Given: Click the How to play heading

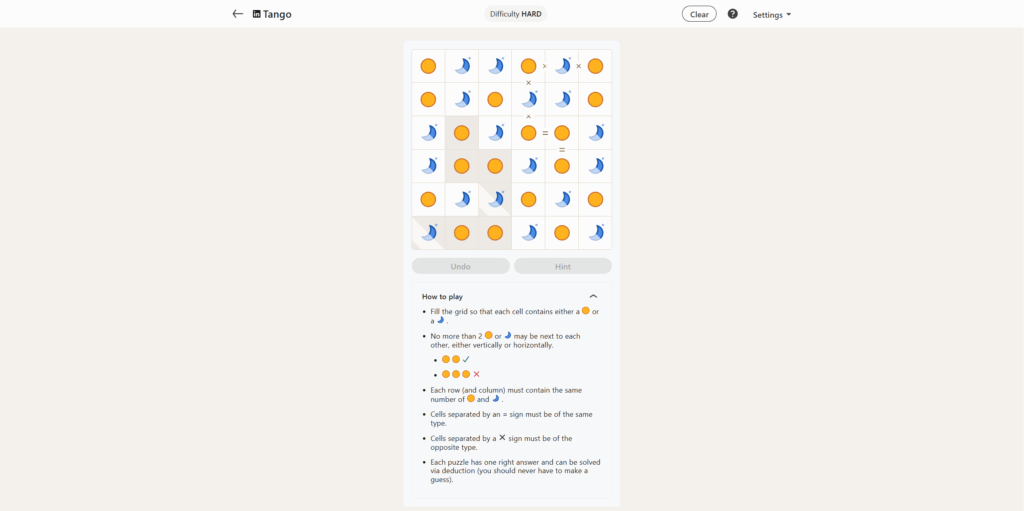Looking at the screenshot, I should click(442, 296).
